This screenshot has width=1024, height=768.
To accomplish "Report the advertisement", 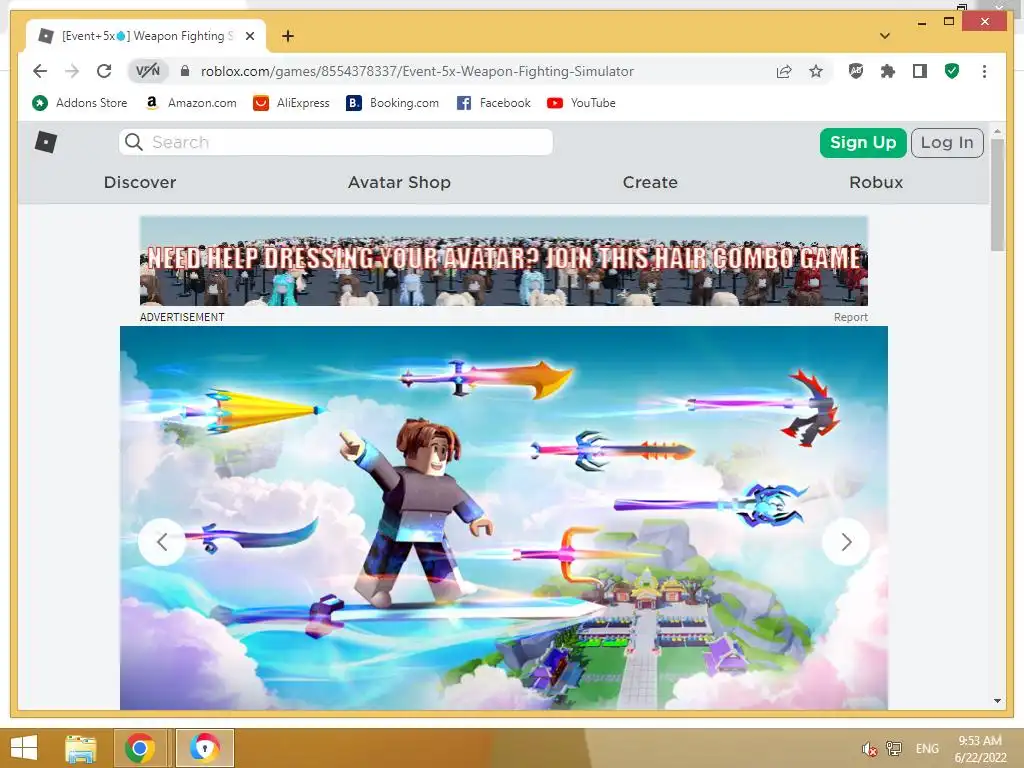I will [850, 317].
